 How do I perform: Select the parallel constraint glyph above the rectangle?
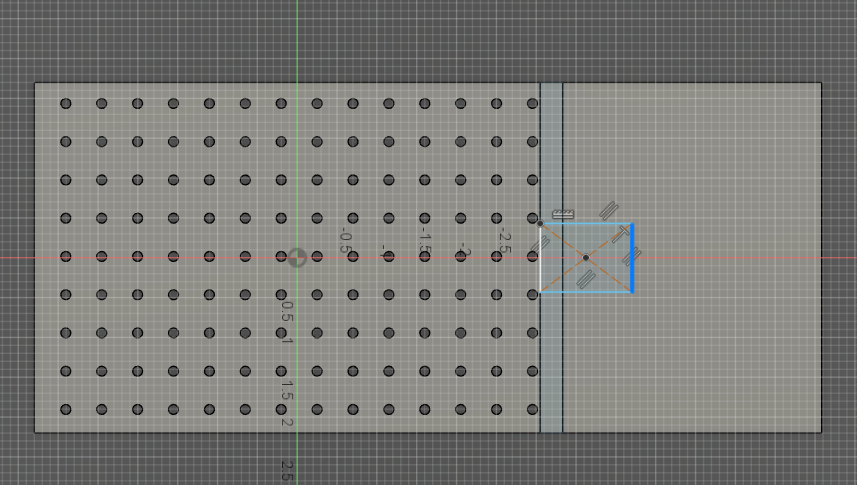pyautogui.click(x=609, y=211)
